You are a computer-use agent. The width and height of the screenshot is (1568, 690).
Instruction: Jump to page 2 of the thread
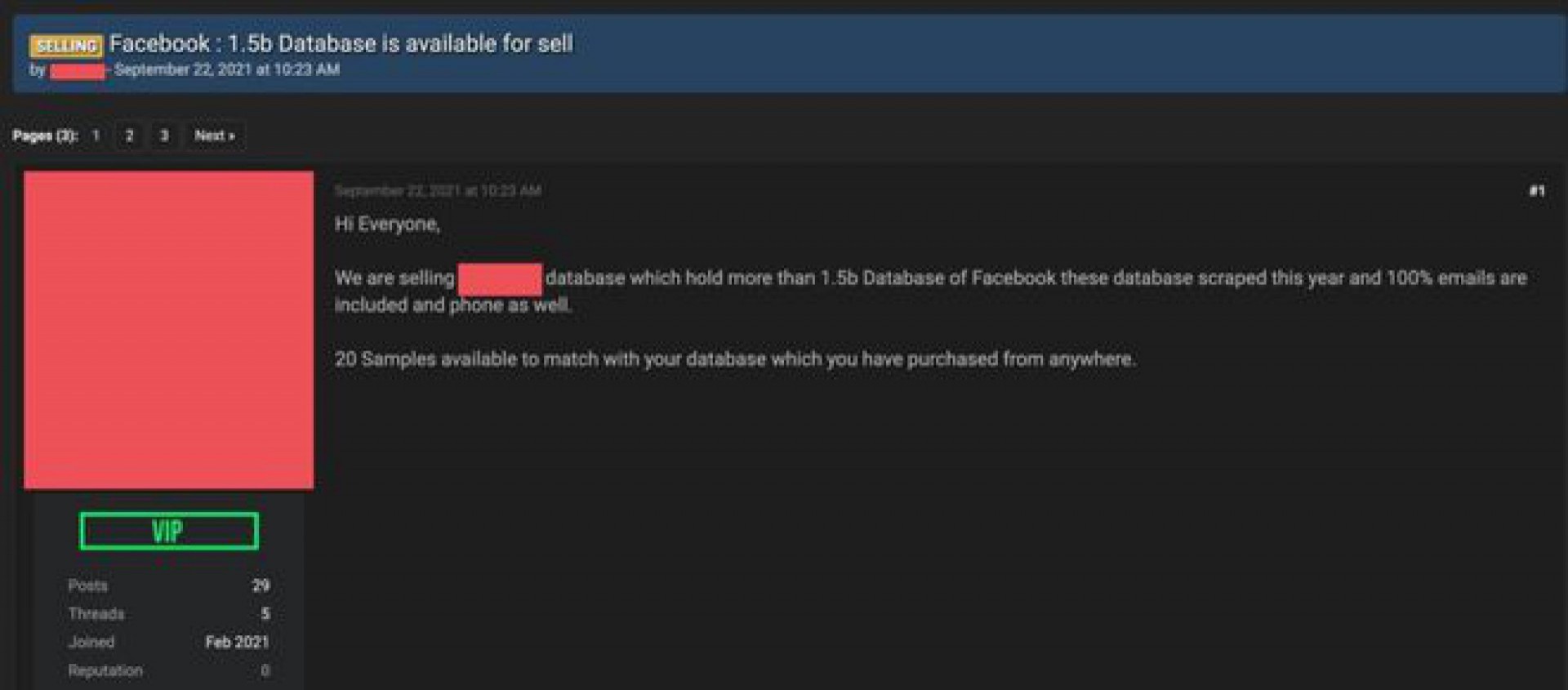(x=129, y=136)
